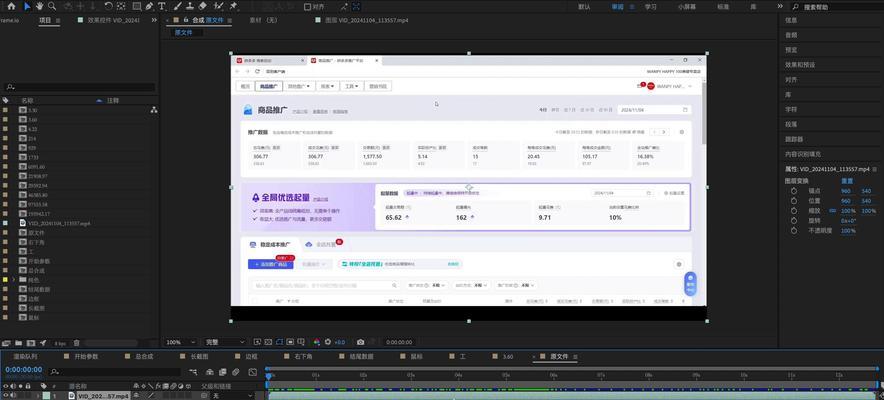Select the Selection arrow tool

[x=26, y=6]
